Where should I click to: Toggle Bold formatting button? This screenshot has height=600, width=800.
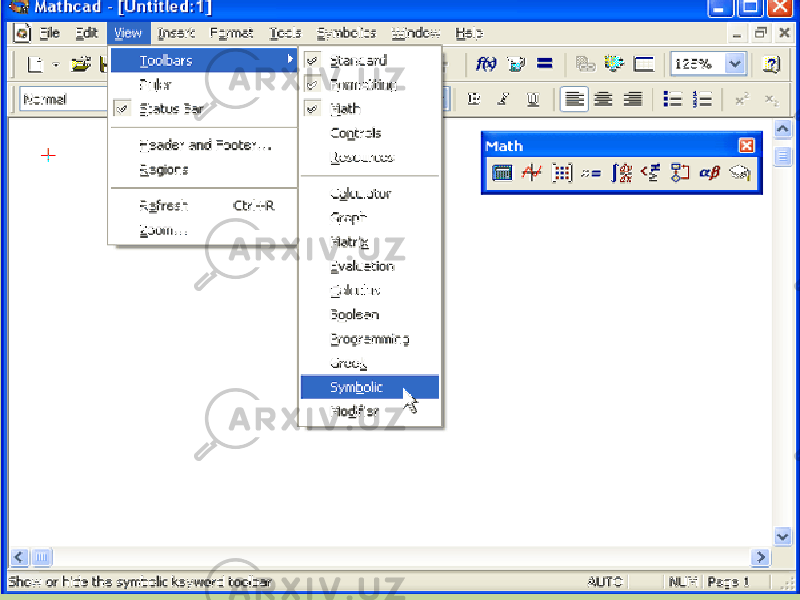click(x=474, y=99)
